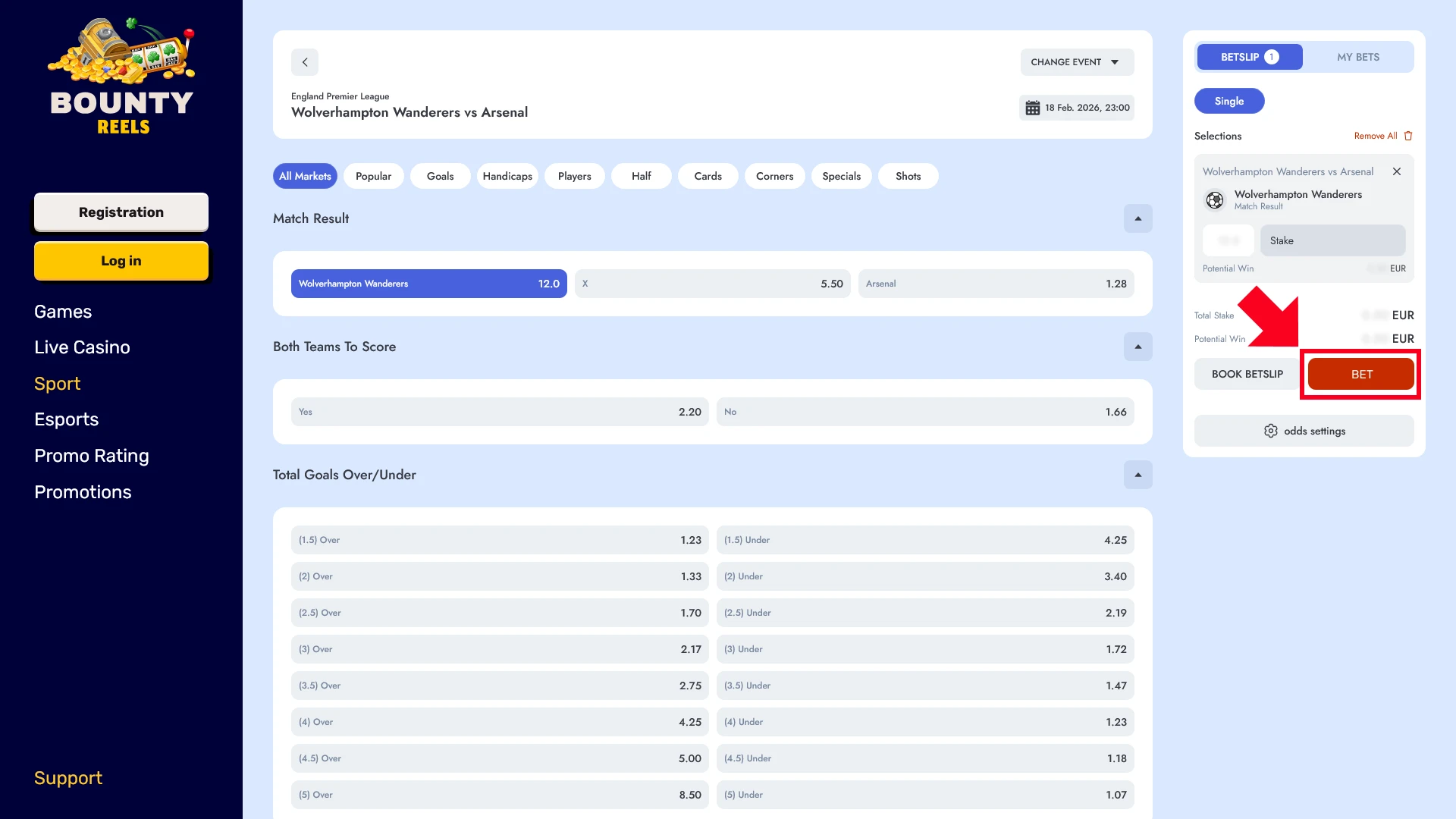The height and width of the screenshot is (819, 1456).
Task: Open odds settings via the gear icon
Action: coord(1271,430)
